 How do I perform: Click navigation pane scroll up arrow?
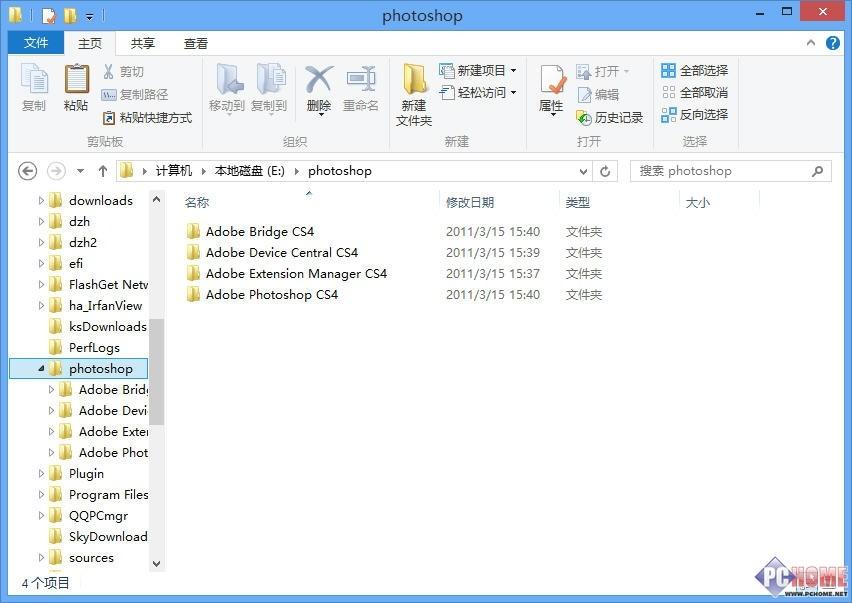[156, 199]
